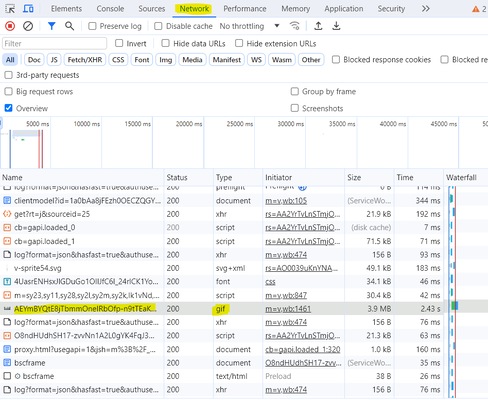Filter requests by Img type
This screenshot has width=488, height=400.
point(165,60)
